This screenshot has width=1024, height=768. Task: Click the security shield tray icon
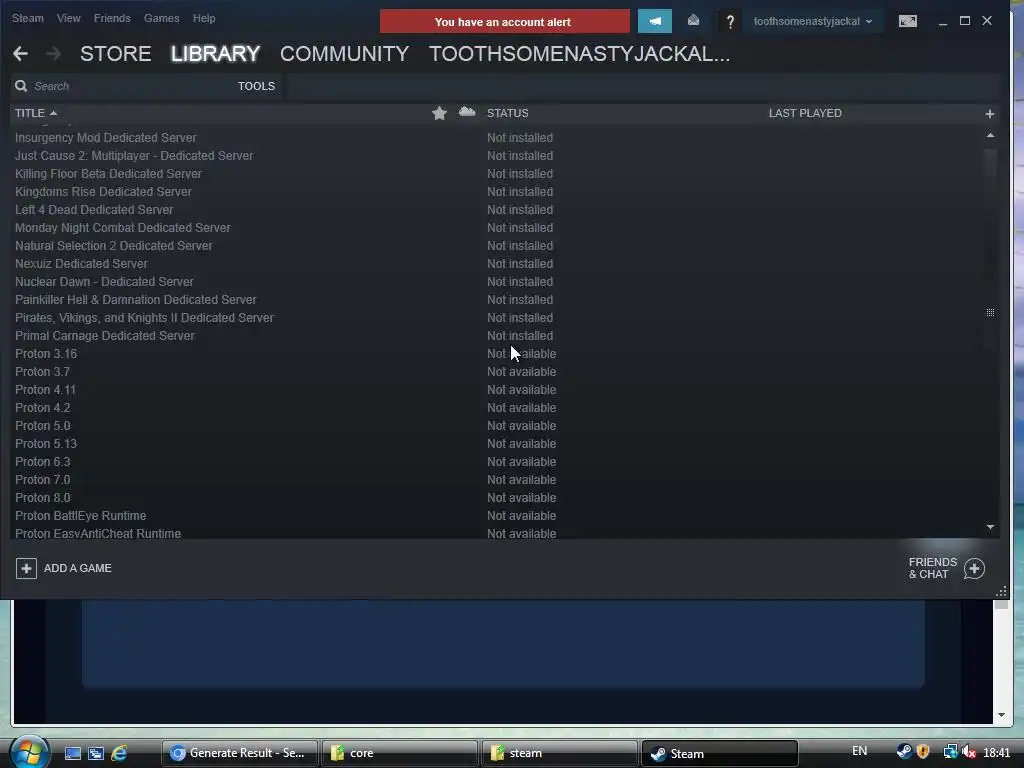click(x=923, y=752)
